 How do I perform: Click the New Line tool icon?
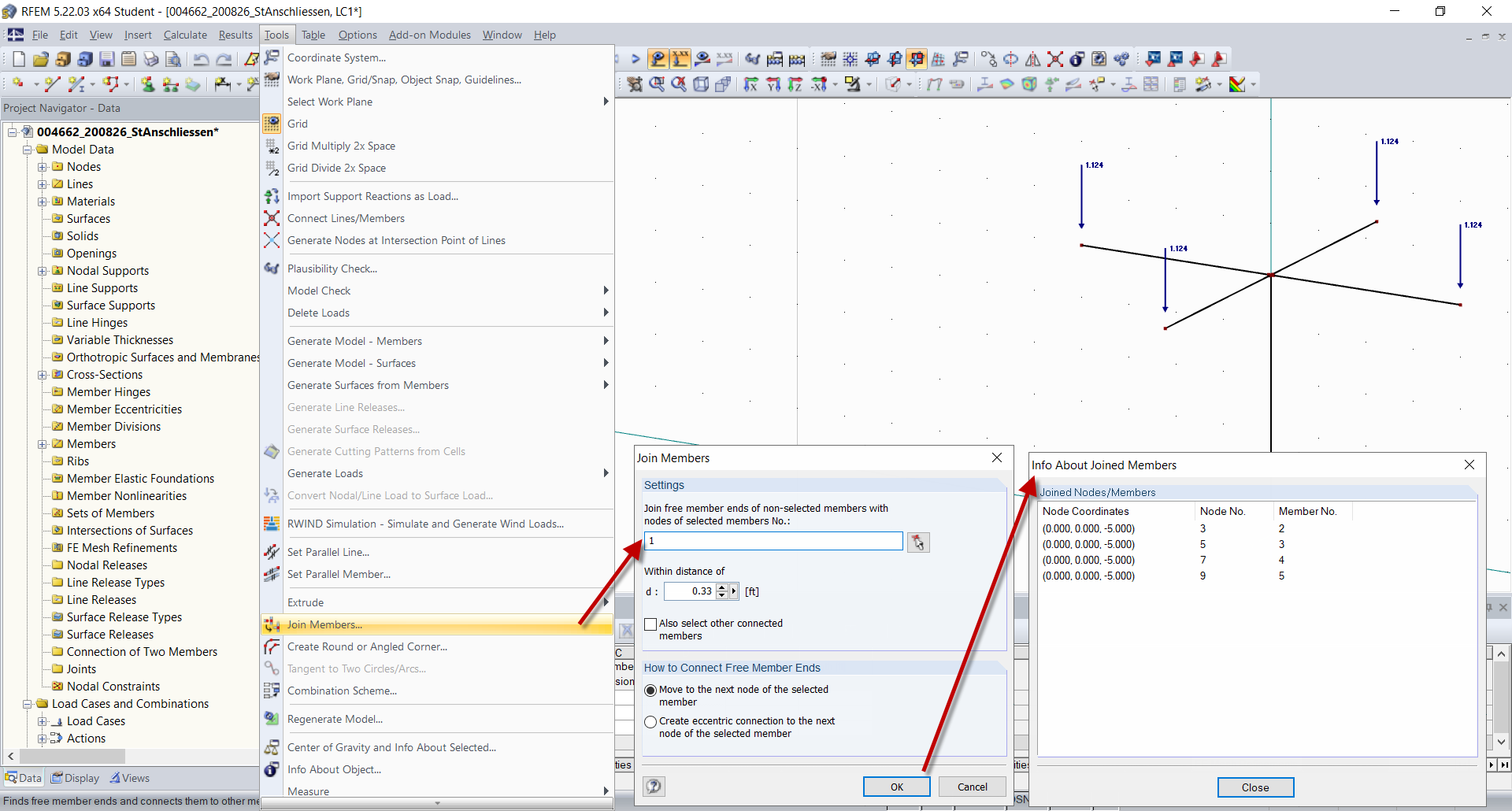[x=52, y=83]
